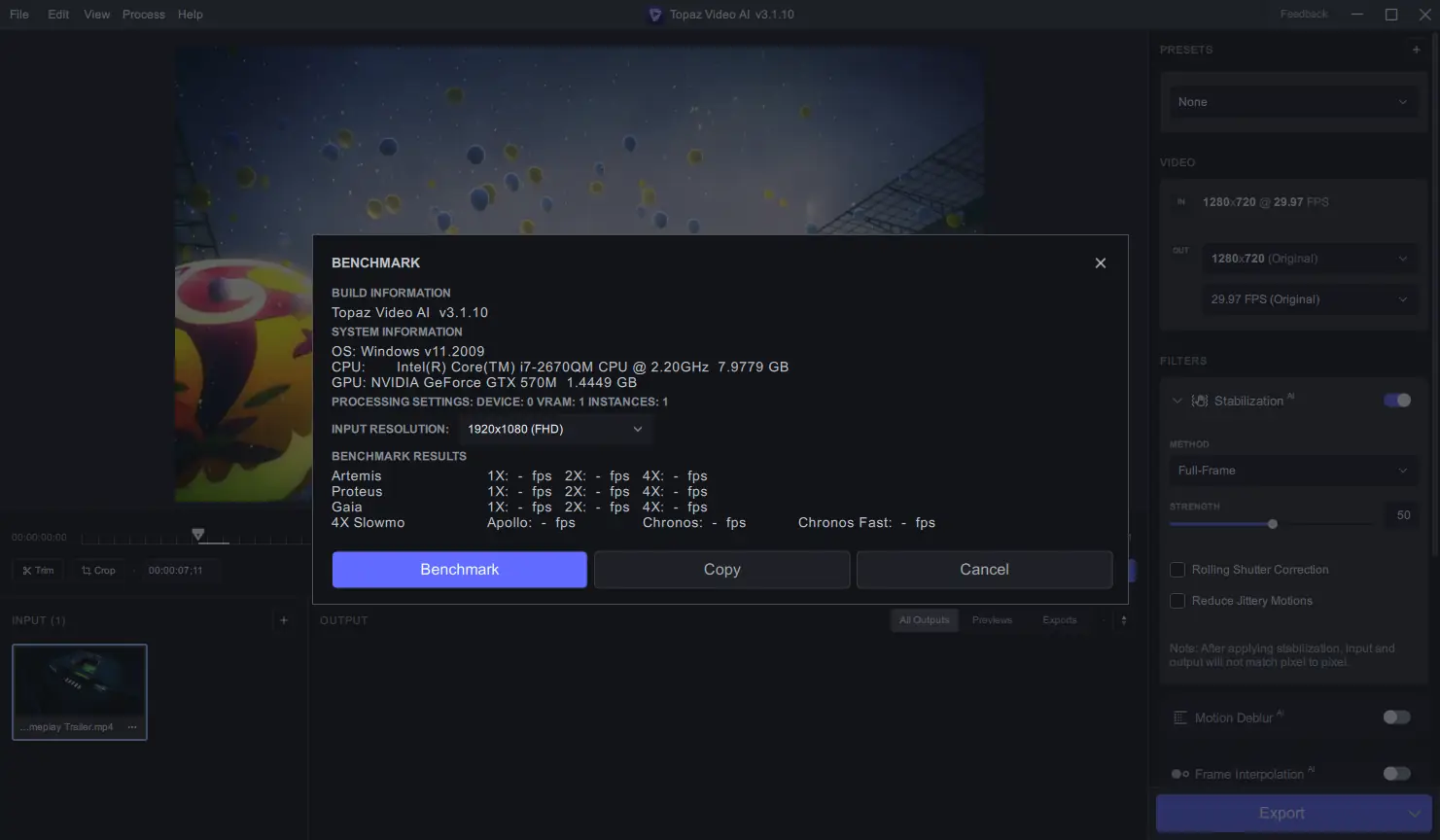Add a new preset with the plus icon

tap(1416, 49)
